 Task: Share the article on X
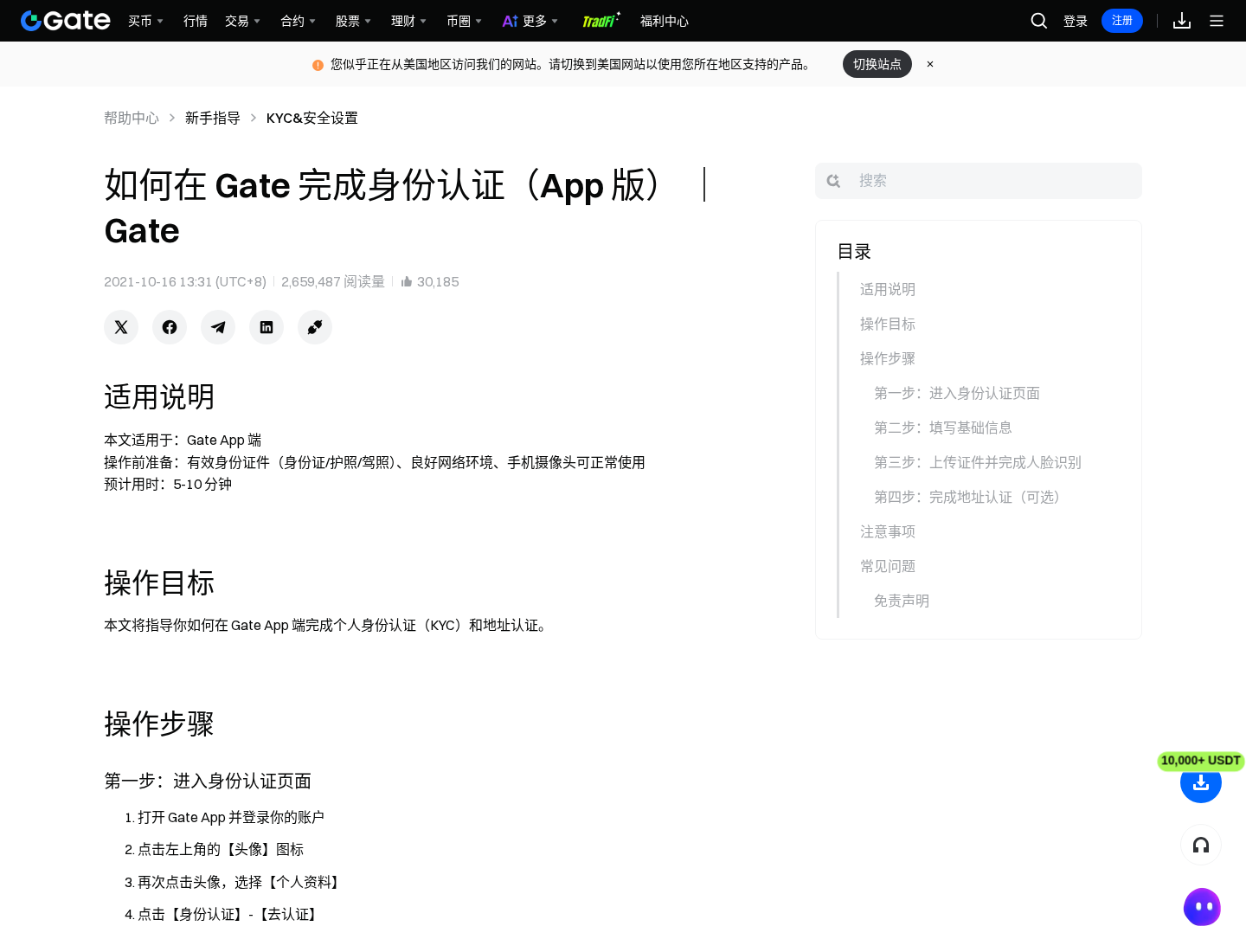point(121,327)
